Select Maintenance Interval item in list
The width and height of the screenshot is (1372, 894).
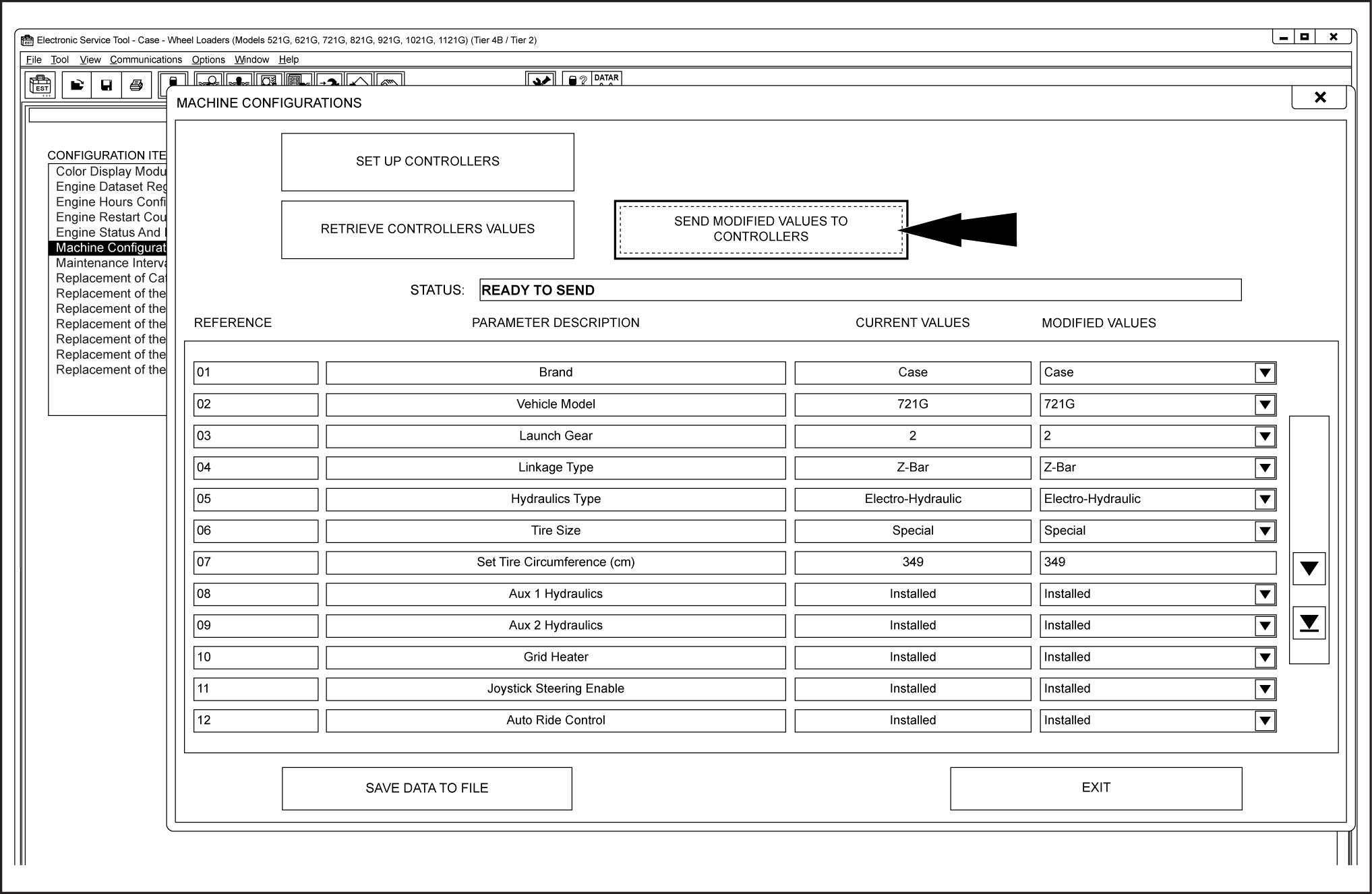(111, 263)
